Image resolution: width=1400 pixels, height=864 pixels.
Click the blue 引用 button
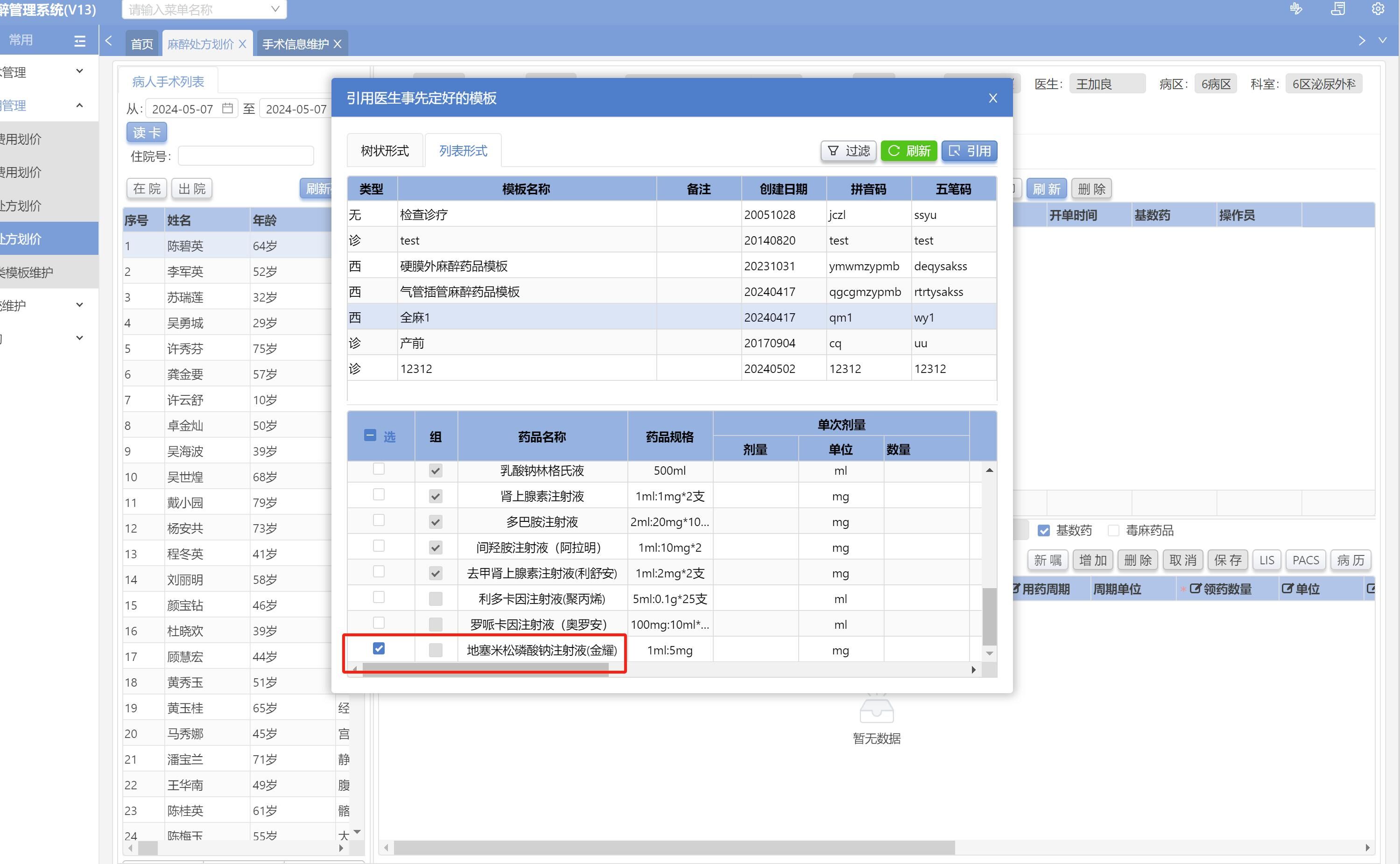(x=969, y=151)
